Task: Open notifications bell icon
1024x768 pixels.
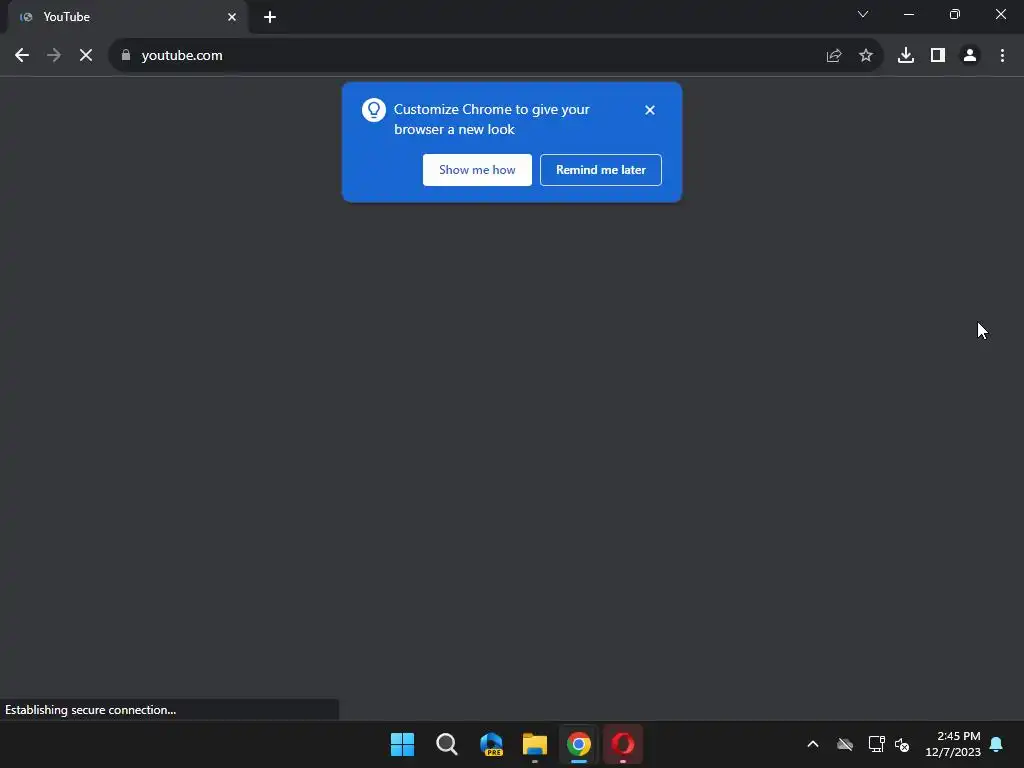Action: tap(997, 744)
